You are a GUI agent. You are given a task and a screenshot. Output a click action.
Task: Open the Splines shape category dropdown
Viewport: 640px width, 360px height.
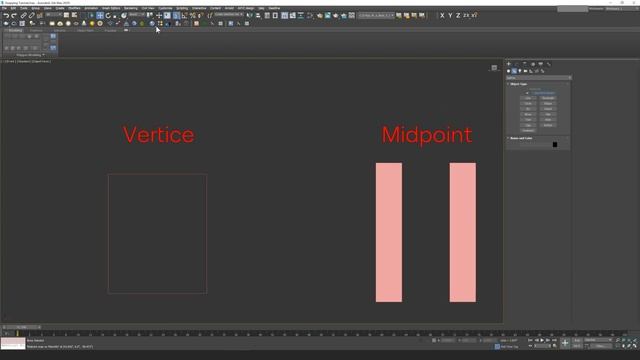(x=539, y=78)
